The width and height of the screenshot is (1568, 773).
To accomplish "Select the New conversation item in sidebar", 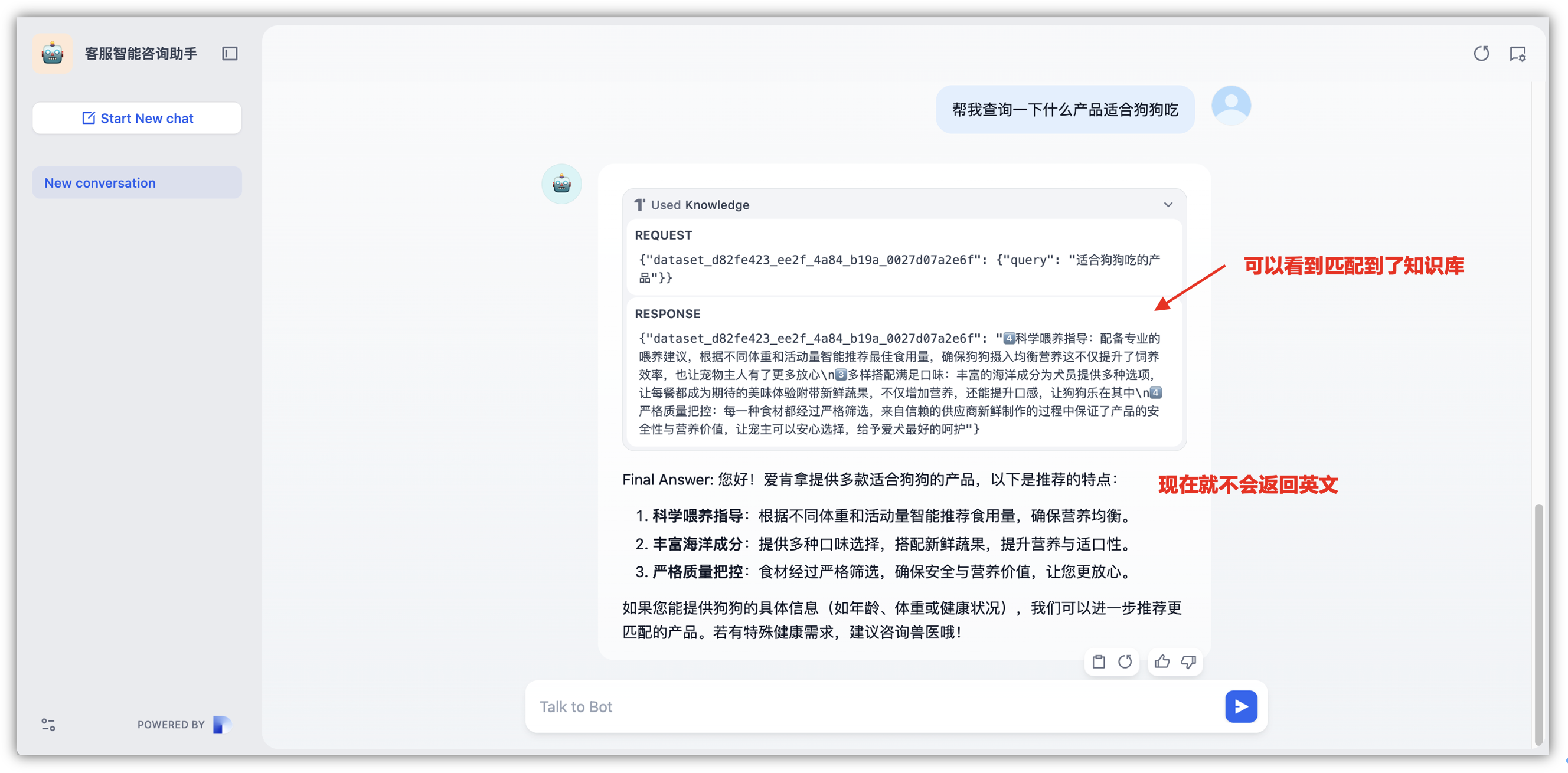I will pos(136,182).
